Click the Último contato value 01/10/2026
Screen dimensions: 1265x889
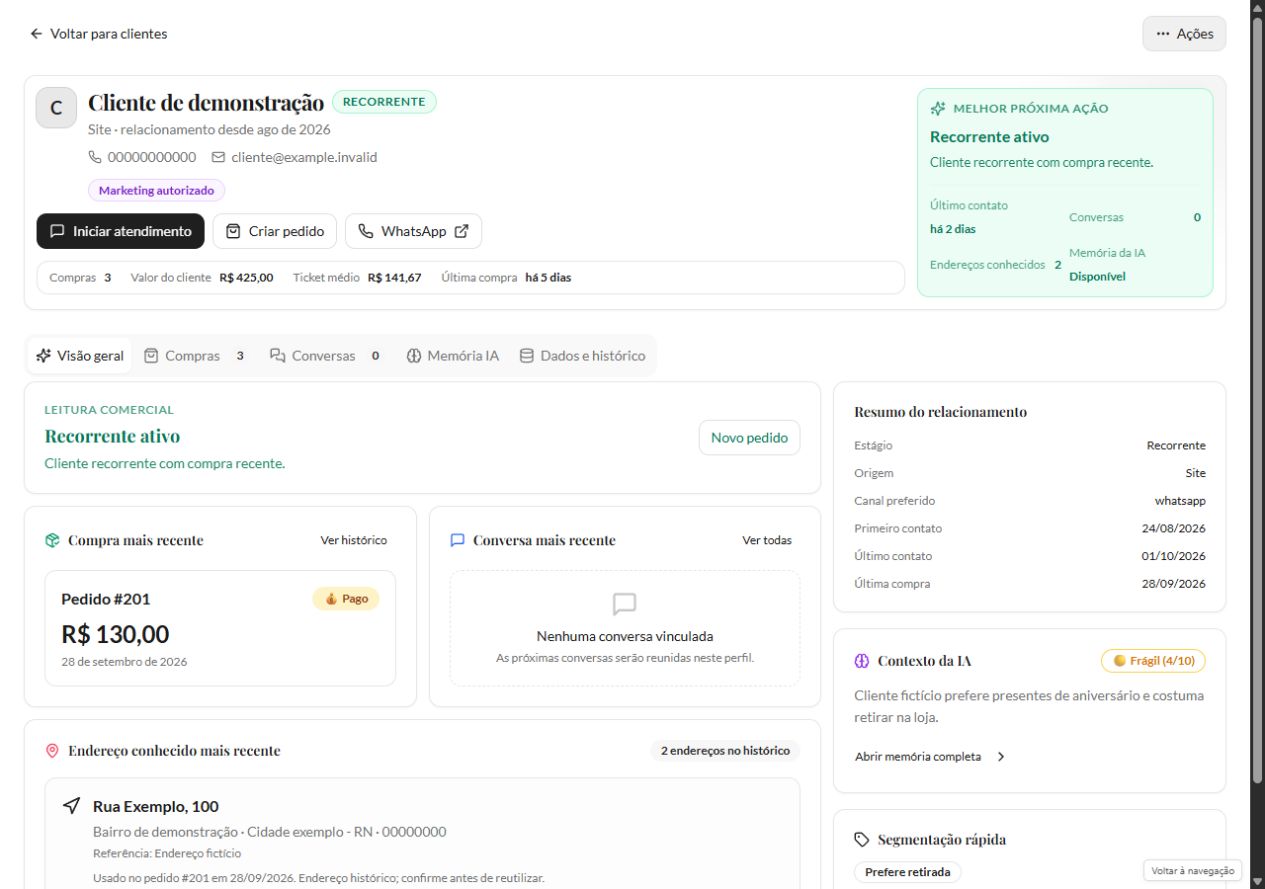[1174, 556]
